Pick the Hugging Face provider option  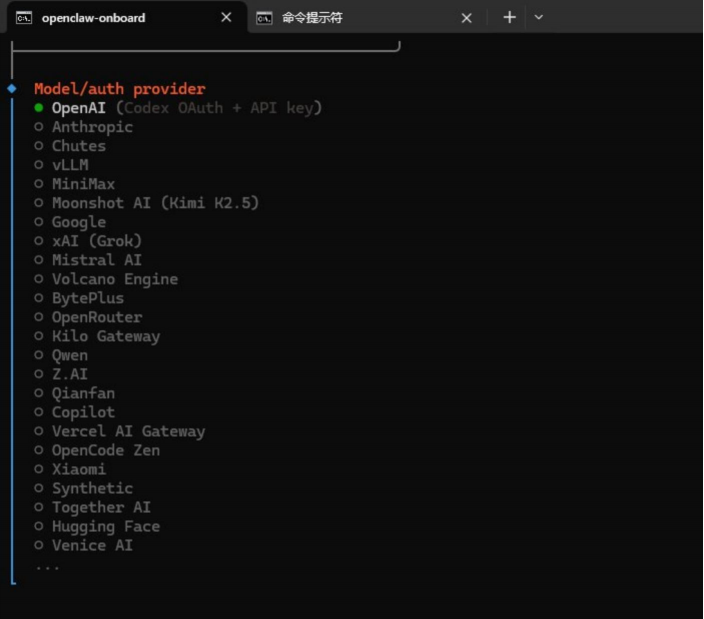point(39,526)
